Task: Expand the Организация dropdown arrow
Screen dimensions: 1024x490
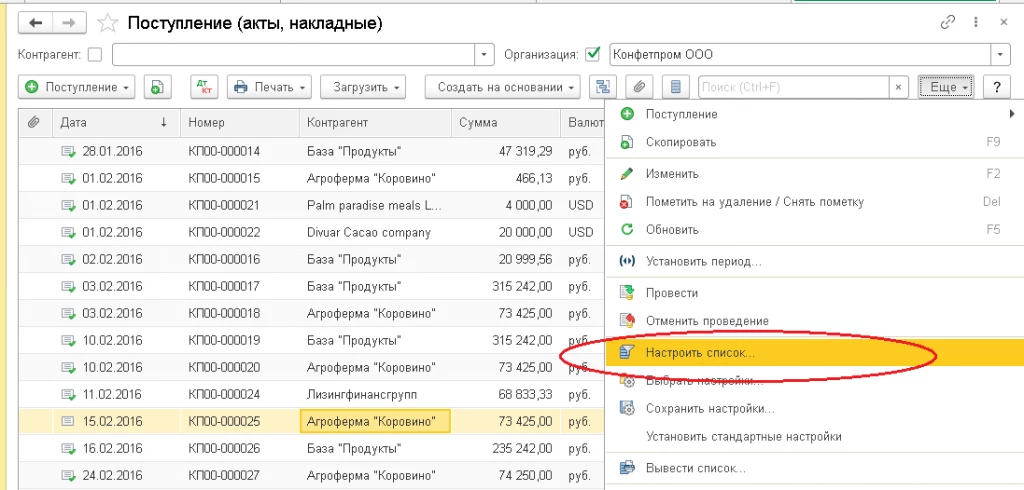Action: coord(1000,55)
